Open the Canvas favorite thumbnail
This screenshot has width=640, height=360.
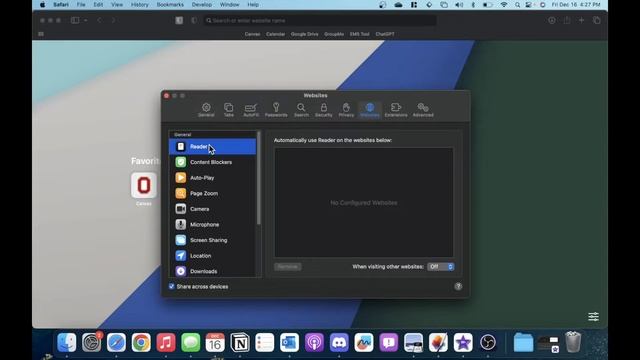tap(144, 186)
